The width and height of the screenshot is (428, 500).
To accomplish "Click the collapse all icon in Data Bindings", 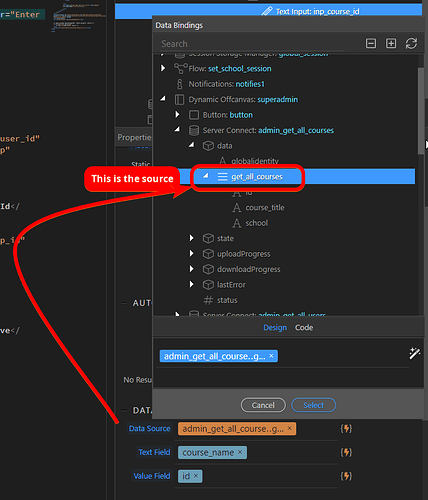I will point(371,43).
